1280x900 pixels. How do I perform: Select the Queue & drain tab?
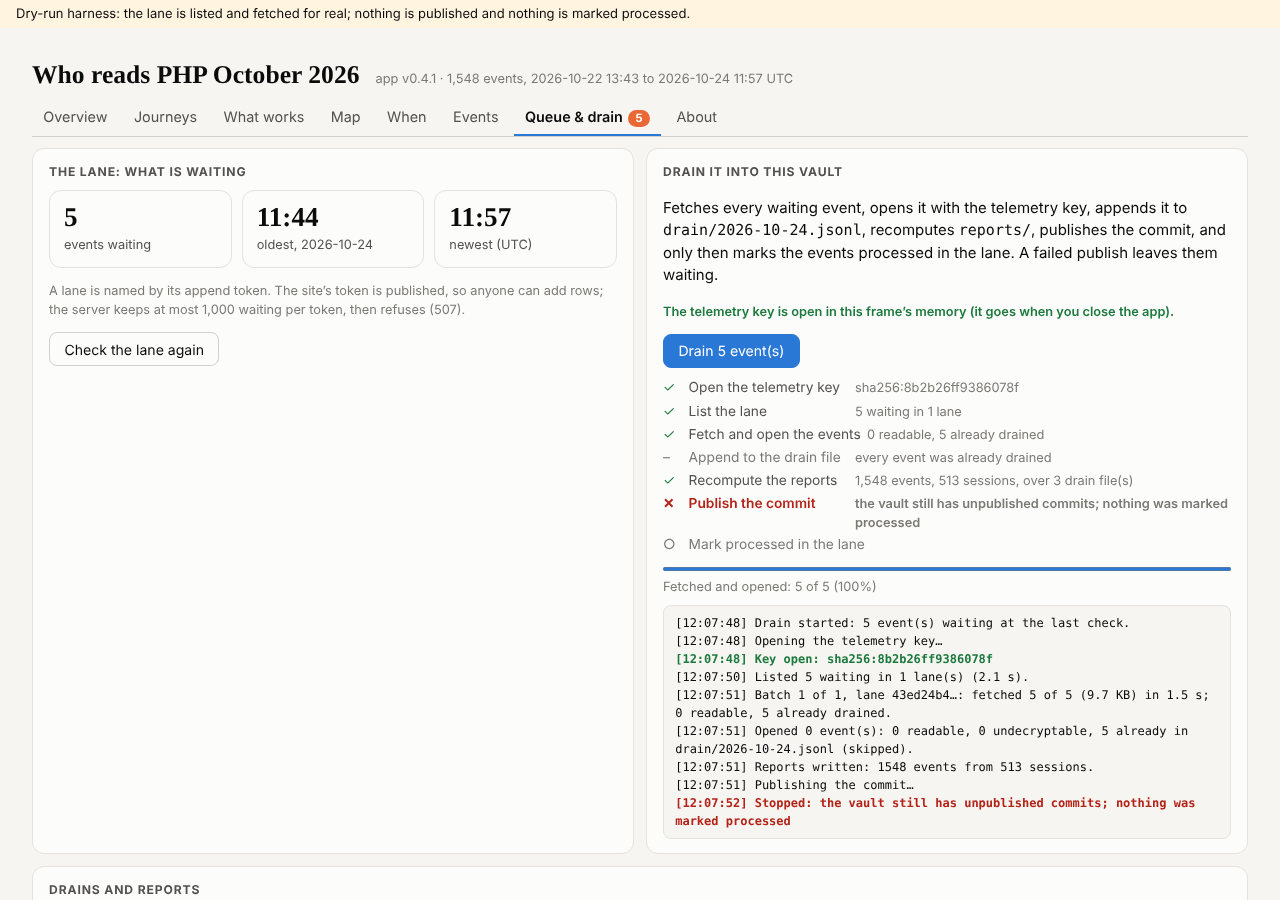click(x=587, y=117)
